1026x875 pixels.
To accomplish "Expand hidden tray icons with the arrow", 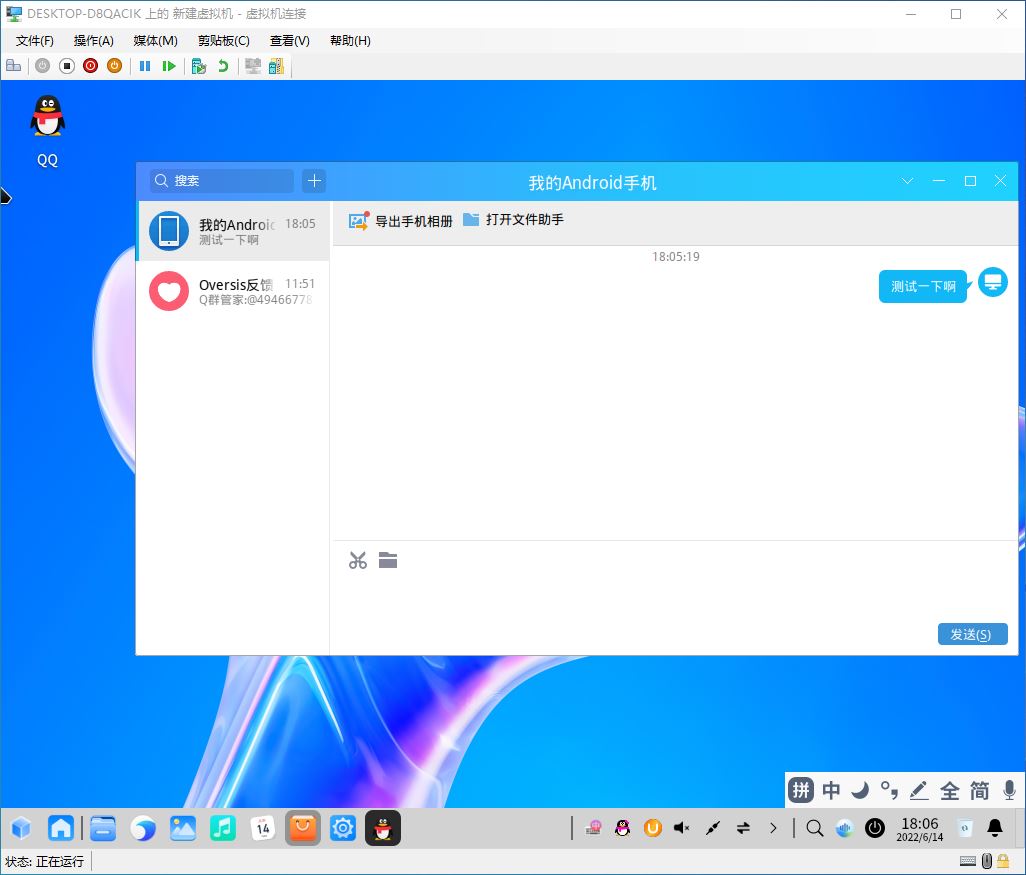I will 773,828.
